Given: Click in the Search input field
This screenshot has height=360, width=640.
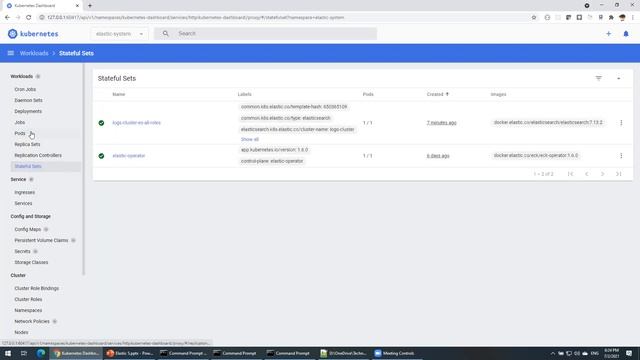Looking at the screenshot, I should click(265, 33).
